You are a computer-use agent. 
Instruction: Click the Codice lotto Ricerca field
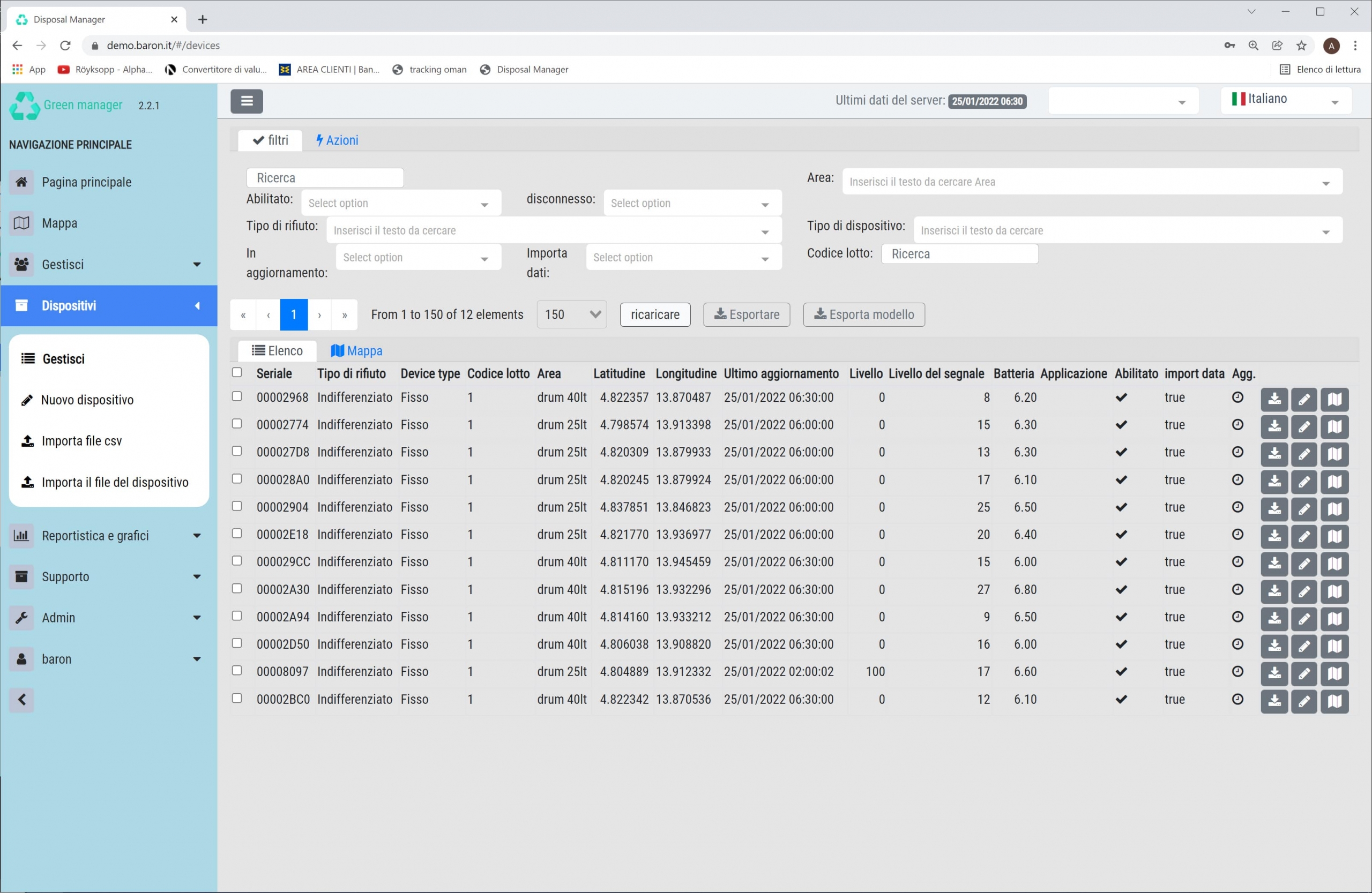(959, 254)
